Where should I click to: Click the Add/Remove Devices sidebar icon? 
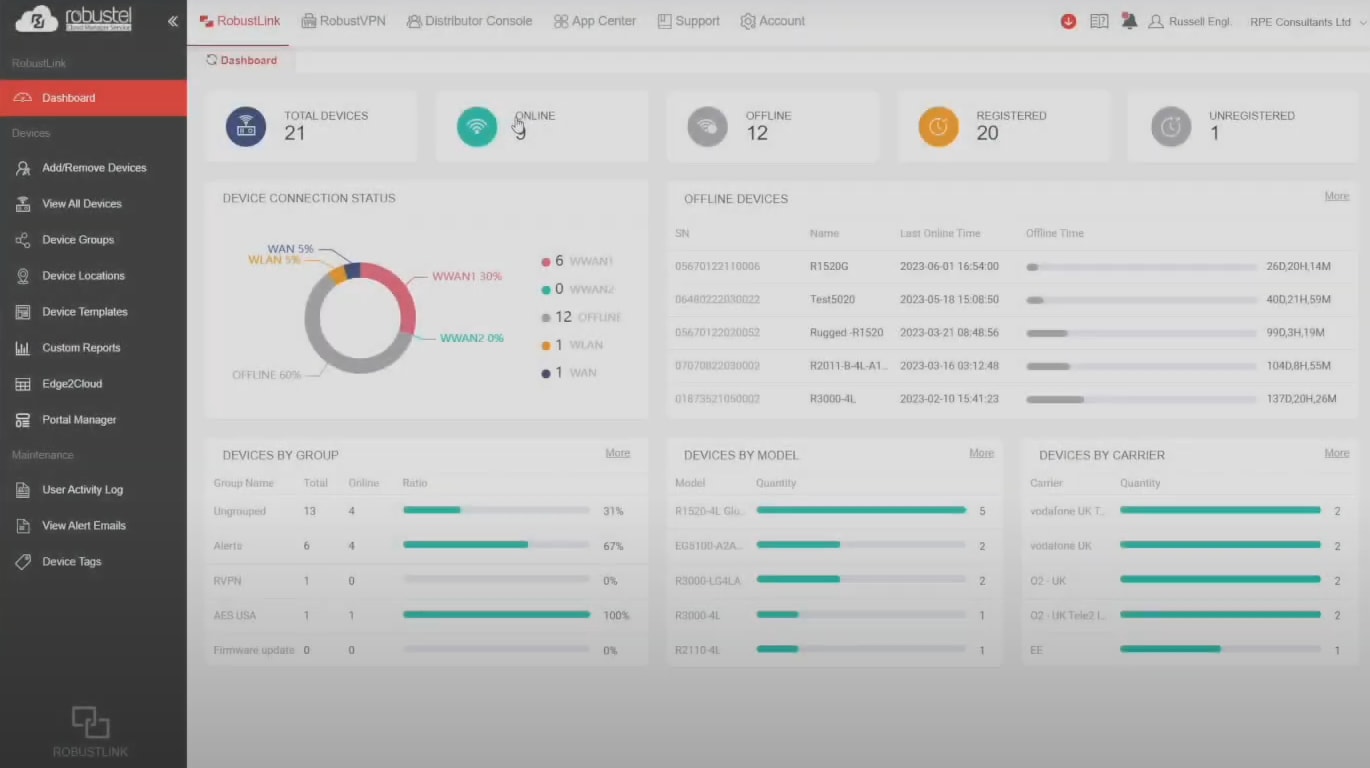[x=23, y=168]
